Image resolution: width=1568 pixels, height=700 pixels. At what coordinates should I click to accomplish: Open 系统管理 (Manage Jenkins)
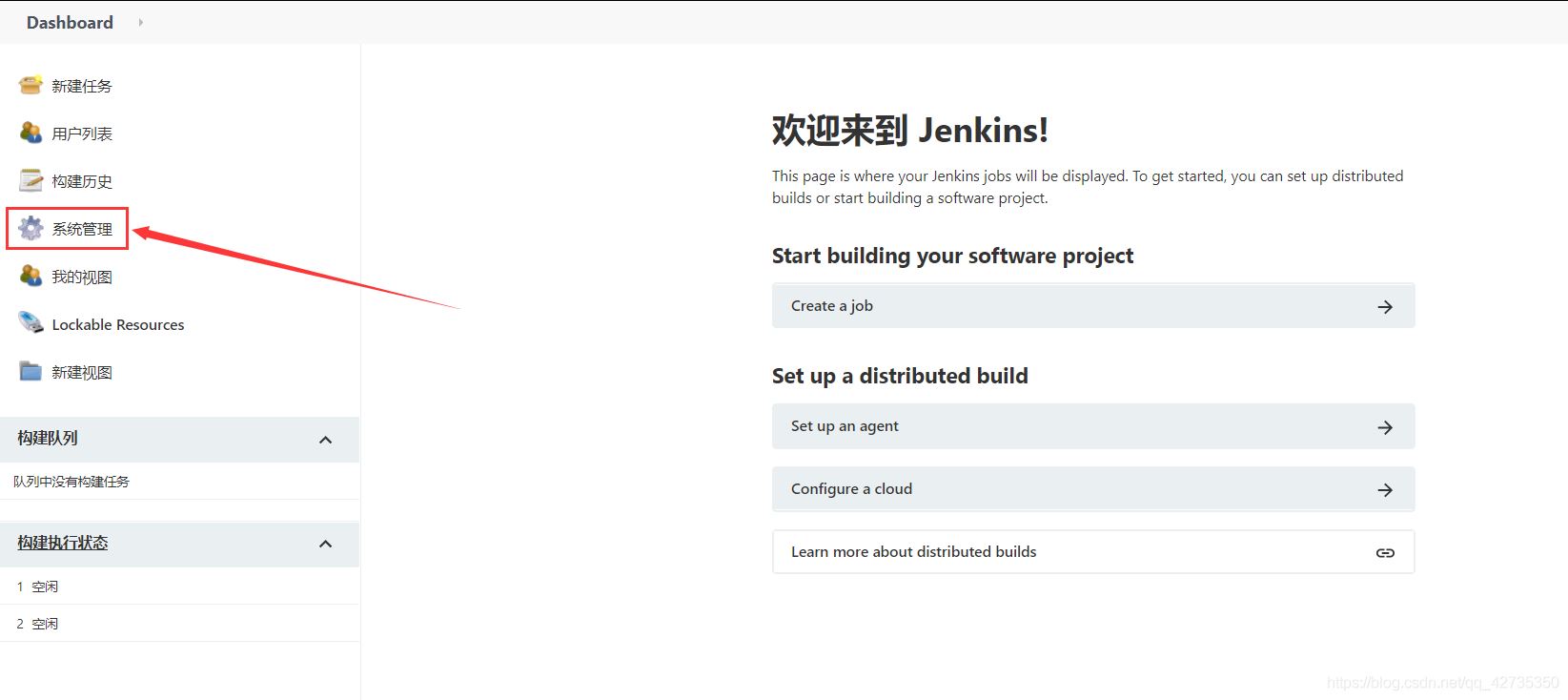pyautogui.click(x=82, y=229)
